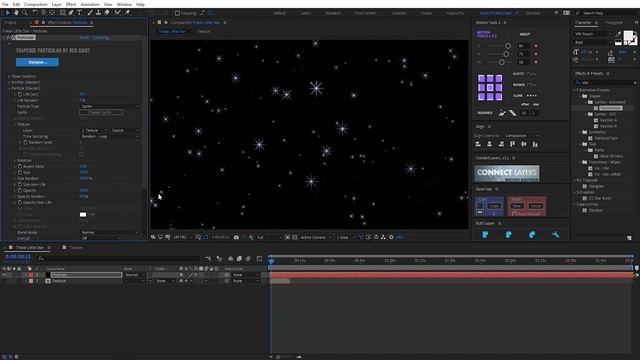Open the Effect menu
640x360 pixels.
pyautogui.click(x=71, y=4)
